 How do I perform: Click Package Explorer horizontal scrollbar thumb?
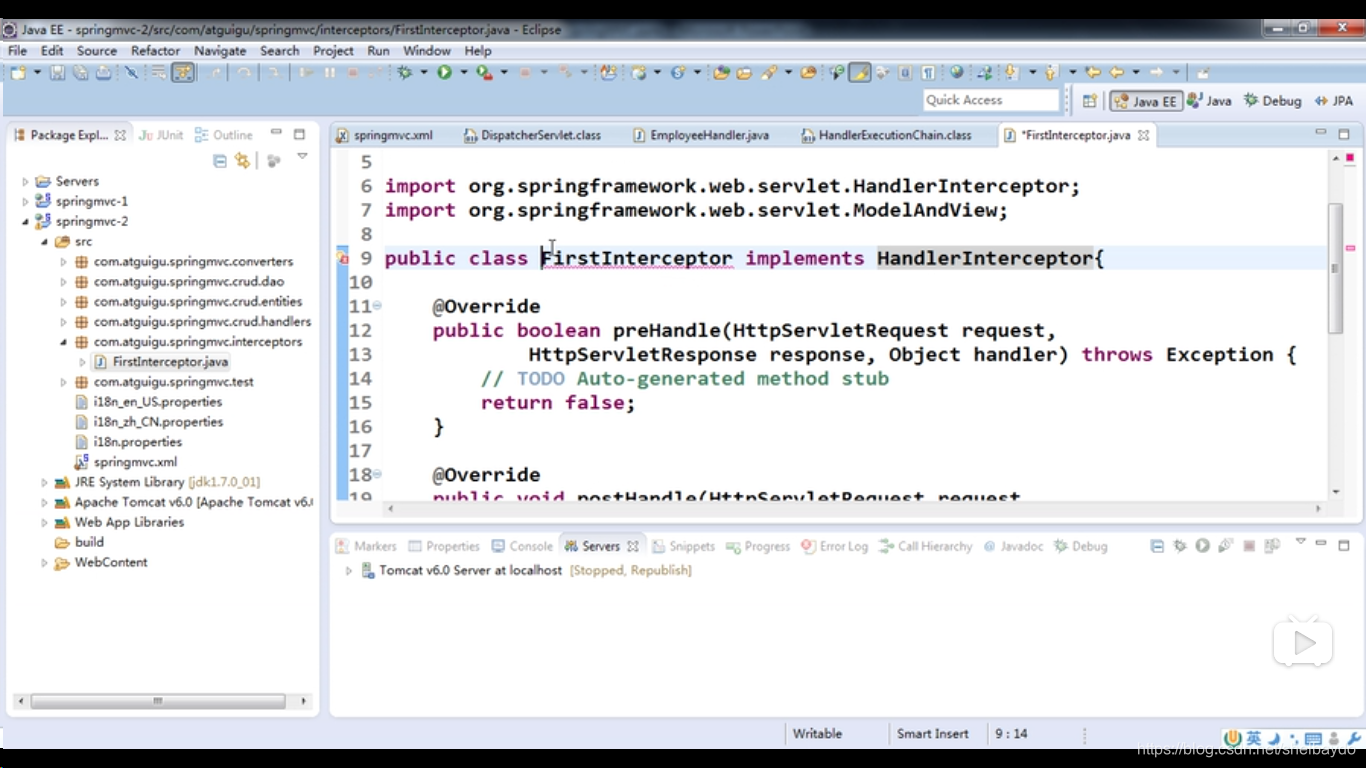point(157,701)
